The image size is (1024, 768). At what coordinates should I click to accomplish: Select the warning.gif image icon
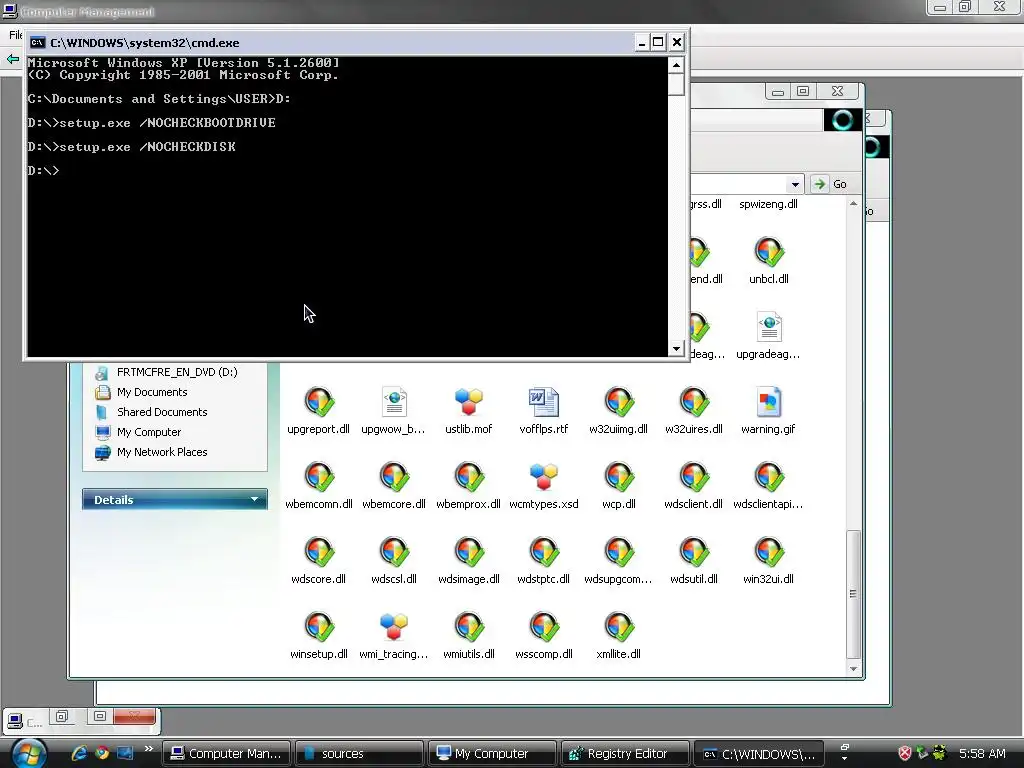click(x=769, y=402)
